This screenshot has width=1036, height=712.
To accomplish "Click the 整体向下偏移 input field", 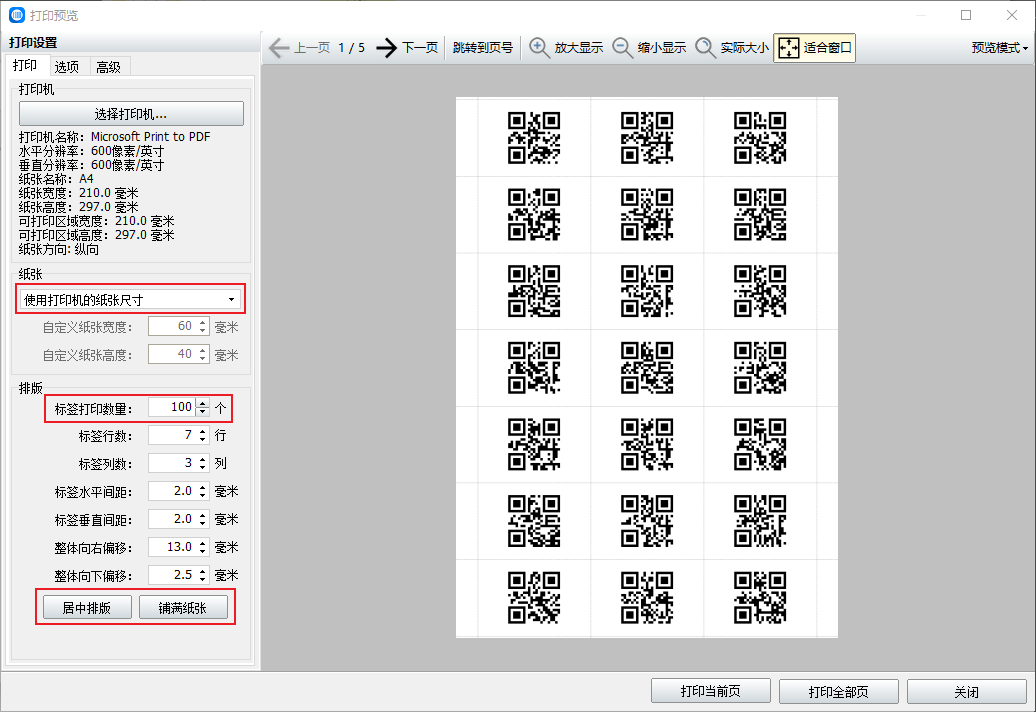I will (172, 575).
